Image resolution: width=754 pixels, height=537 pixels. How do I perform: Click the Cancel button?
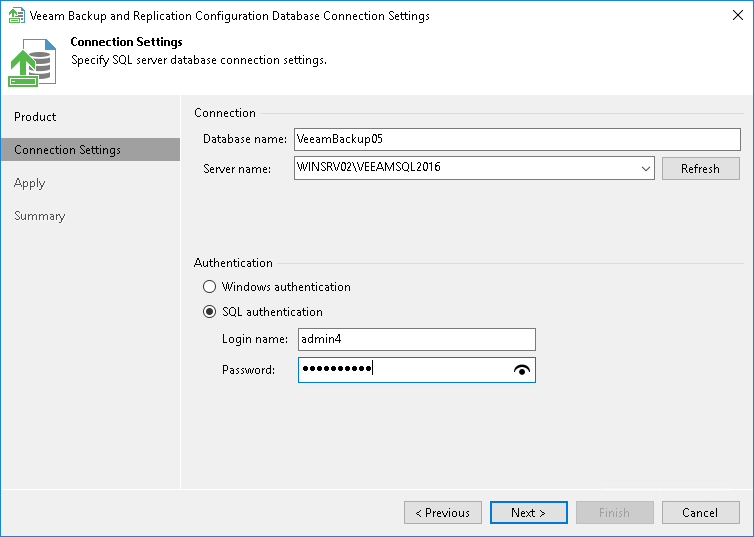701,512
